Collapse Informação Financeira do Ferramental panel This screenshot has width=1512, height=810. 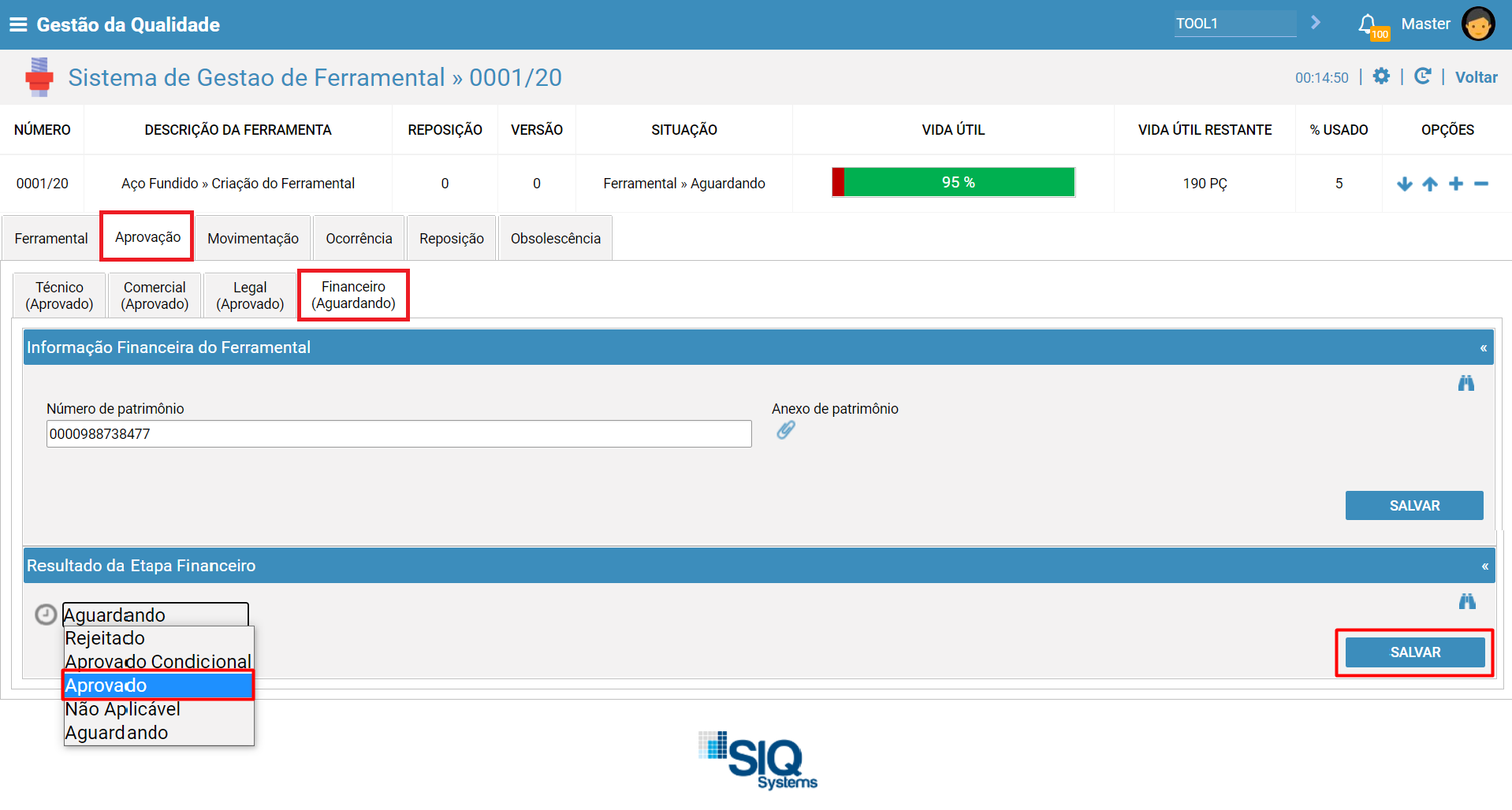pos(1483,348)
